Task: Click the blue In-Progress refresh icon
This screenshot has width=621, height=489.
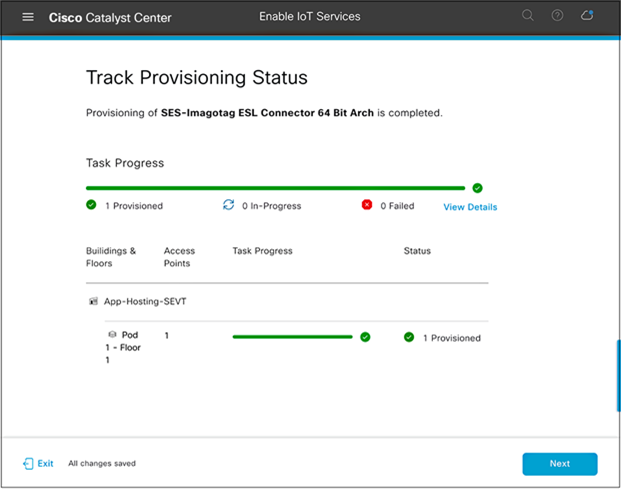Action: pos(229,205)
